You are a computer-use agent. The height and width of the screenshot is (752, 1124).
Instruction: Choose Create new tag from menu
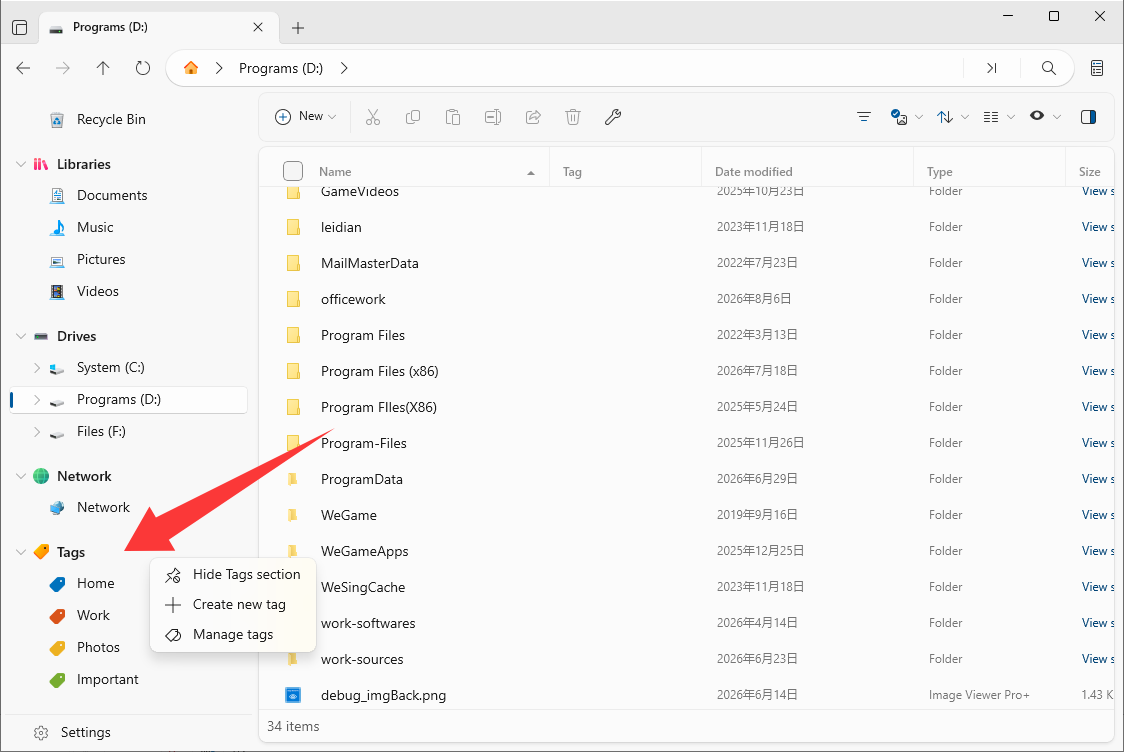233,605
